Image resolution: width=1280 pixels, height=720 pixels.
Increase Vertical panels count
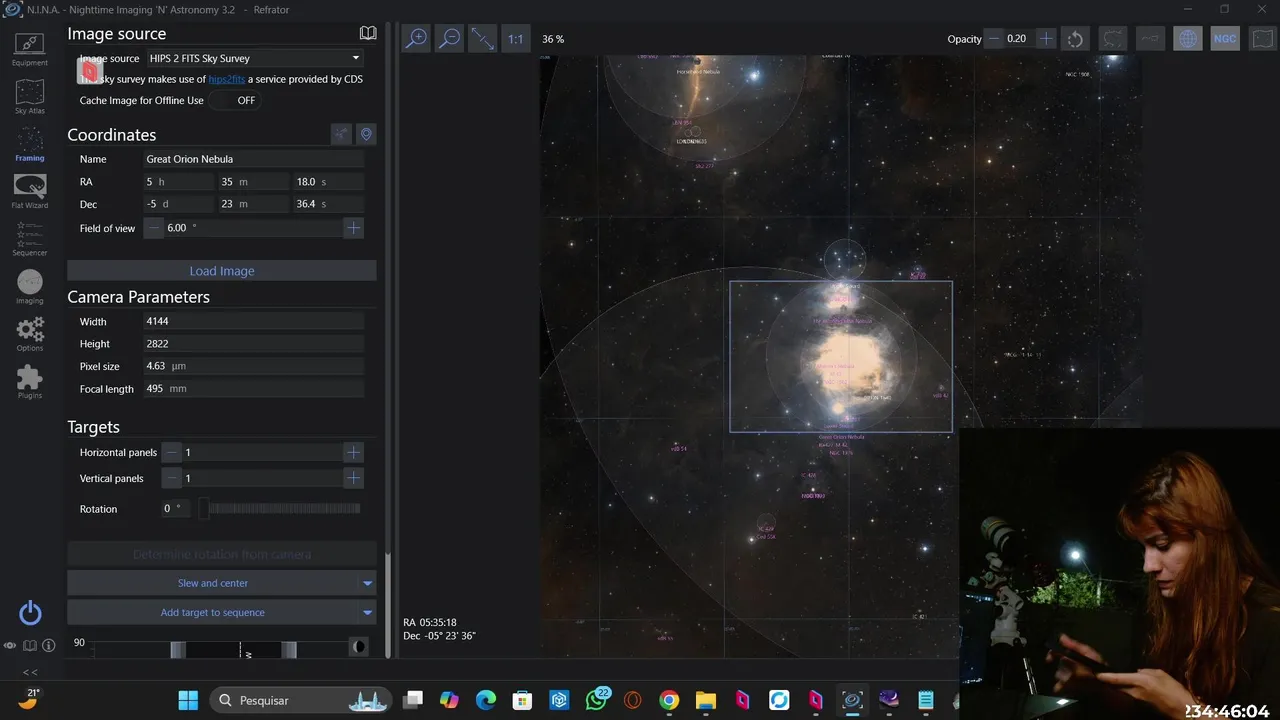point(353,478)
